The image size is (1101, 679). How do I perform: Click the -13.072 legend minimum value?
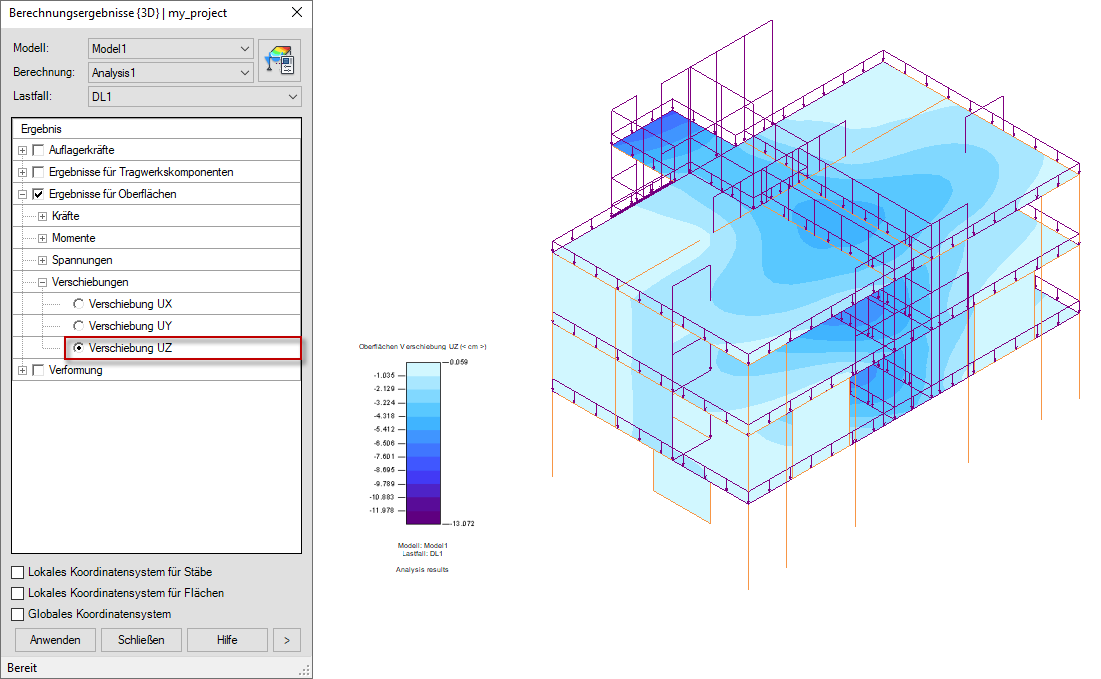click(461, 524)
